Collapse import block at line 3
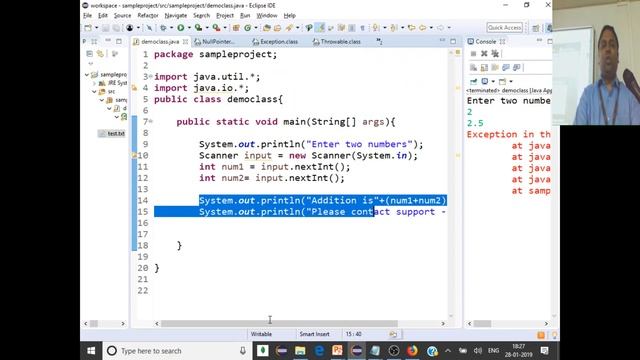 (x=151, y=77)
